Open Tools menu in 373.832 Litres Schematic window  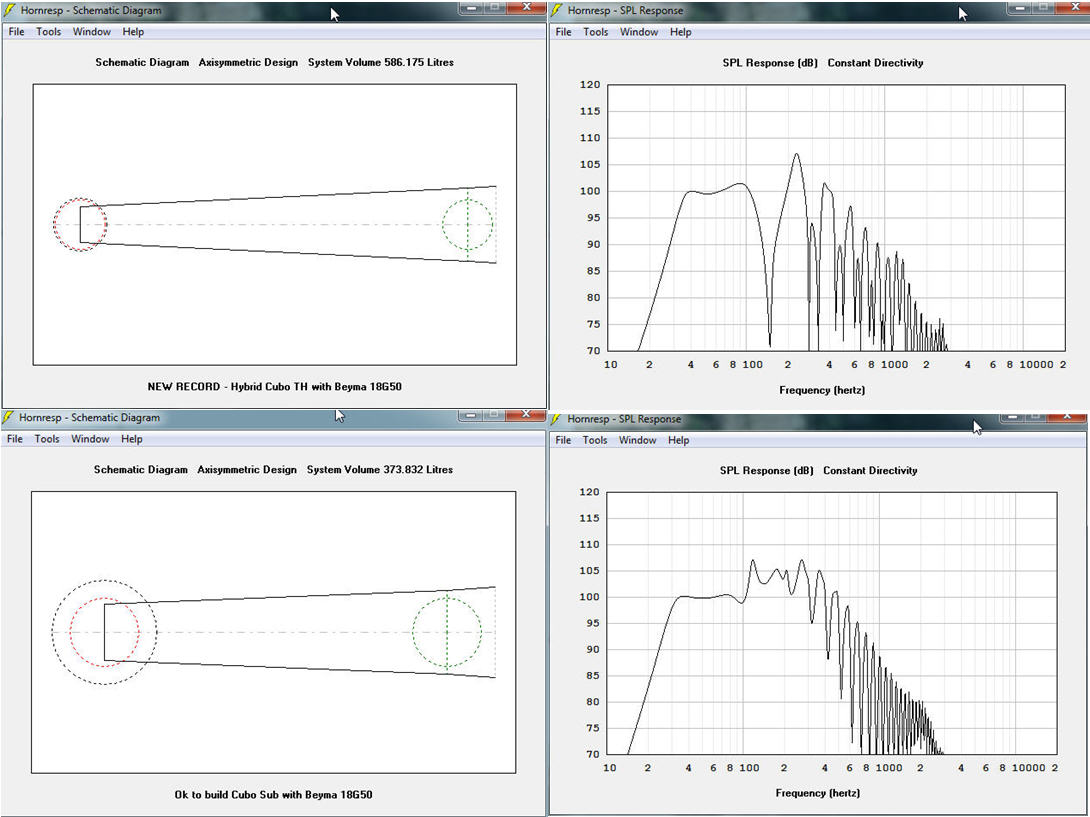click(47, 439)
